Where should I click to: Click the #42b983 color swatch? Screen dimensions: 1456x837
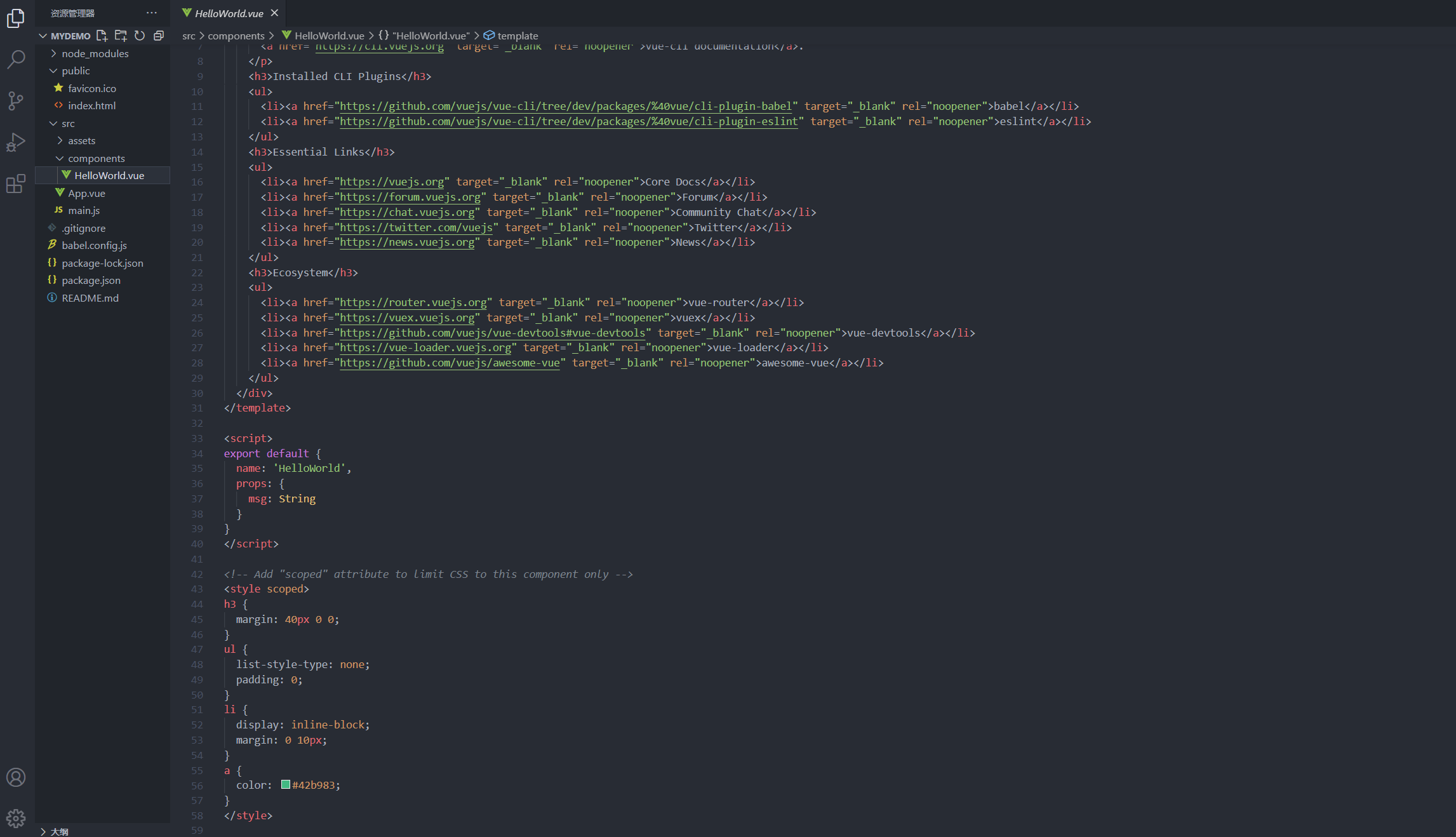click(x=286, y=785)
